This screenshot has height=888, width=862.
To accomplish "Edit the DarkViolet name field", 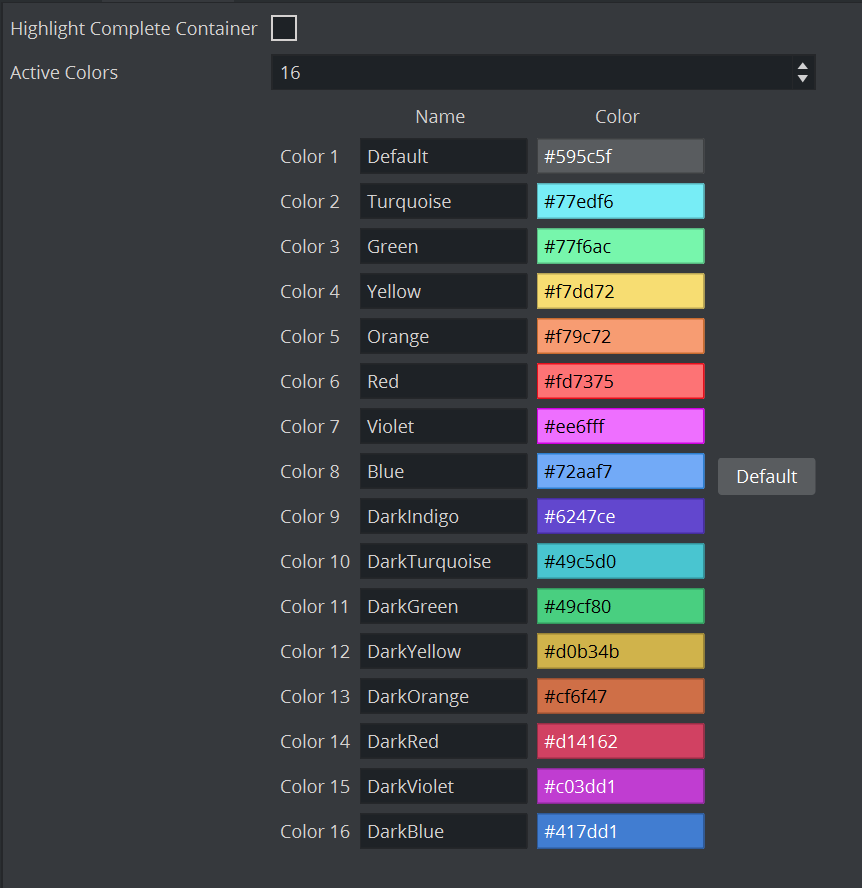I will 443,786.
